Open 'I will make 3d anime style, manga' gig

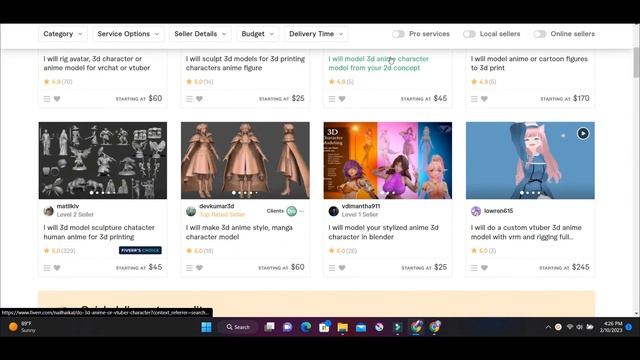coord(239,232)
